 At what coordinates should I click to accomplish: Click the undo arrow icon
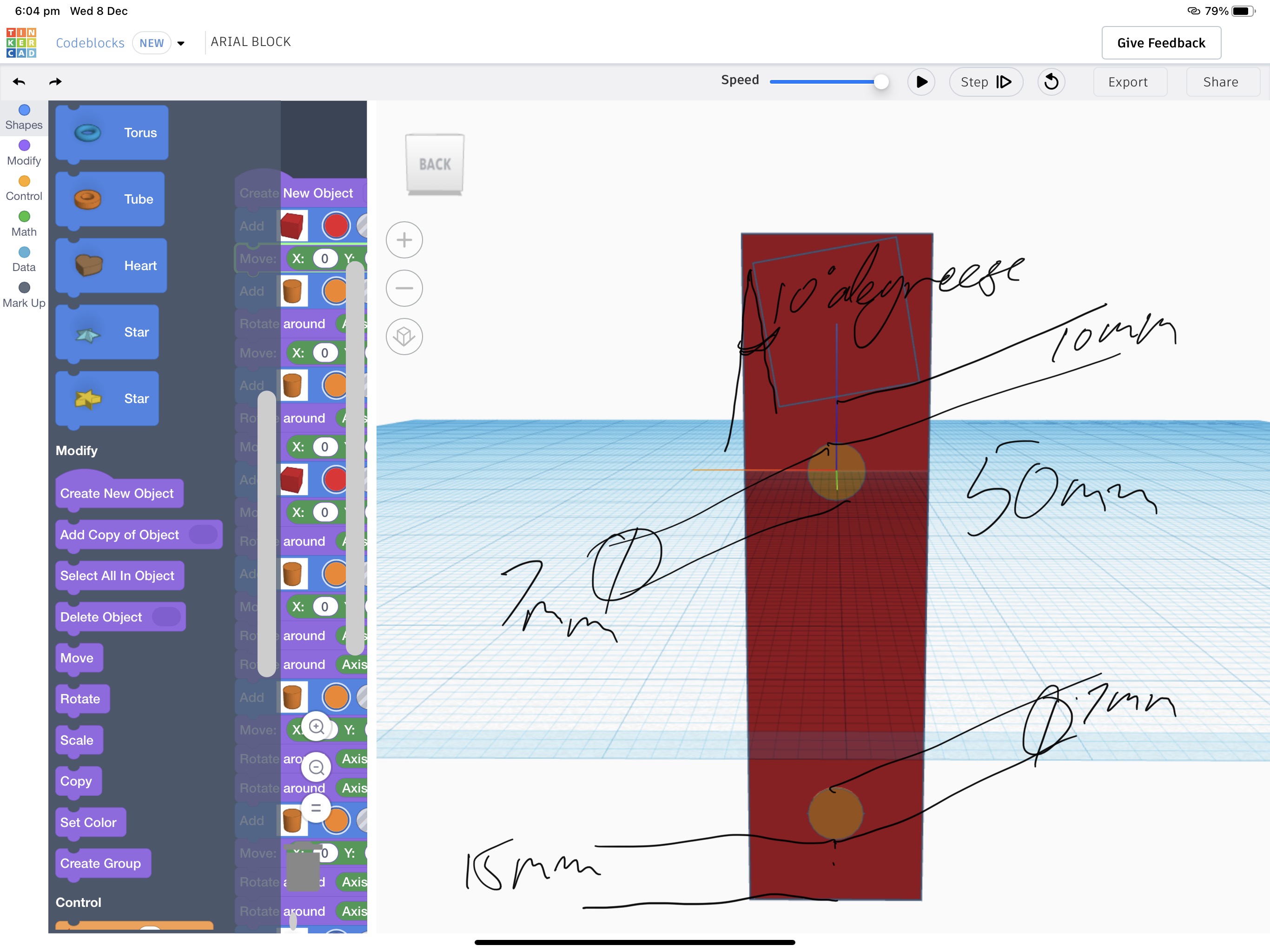(19, 81)
